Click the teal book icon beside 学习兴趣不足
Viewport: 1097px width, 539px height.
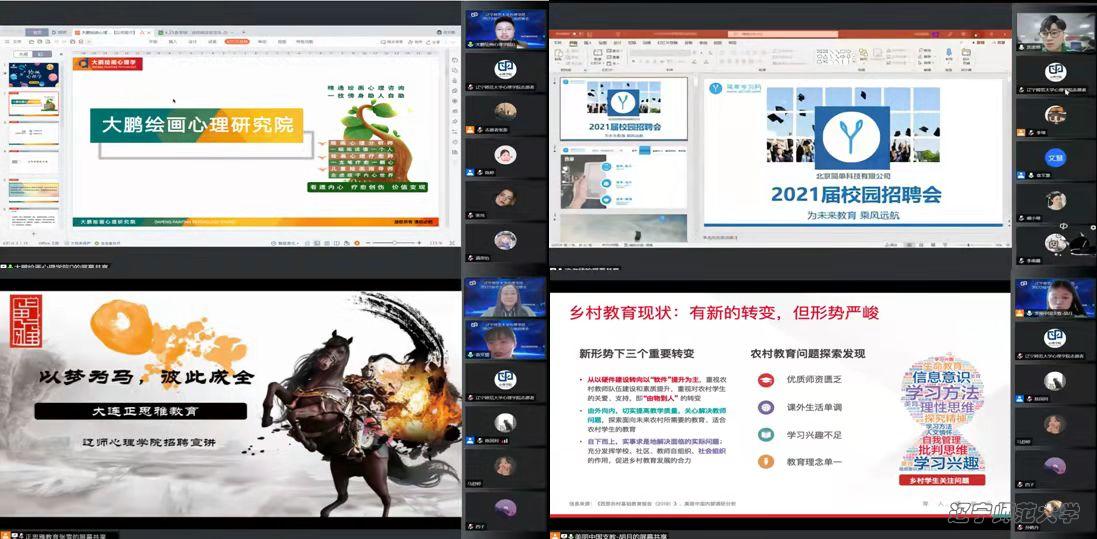coord(766,435)
